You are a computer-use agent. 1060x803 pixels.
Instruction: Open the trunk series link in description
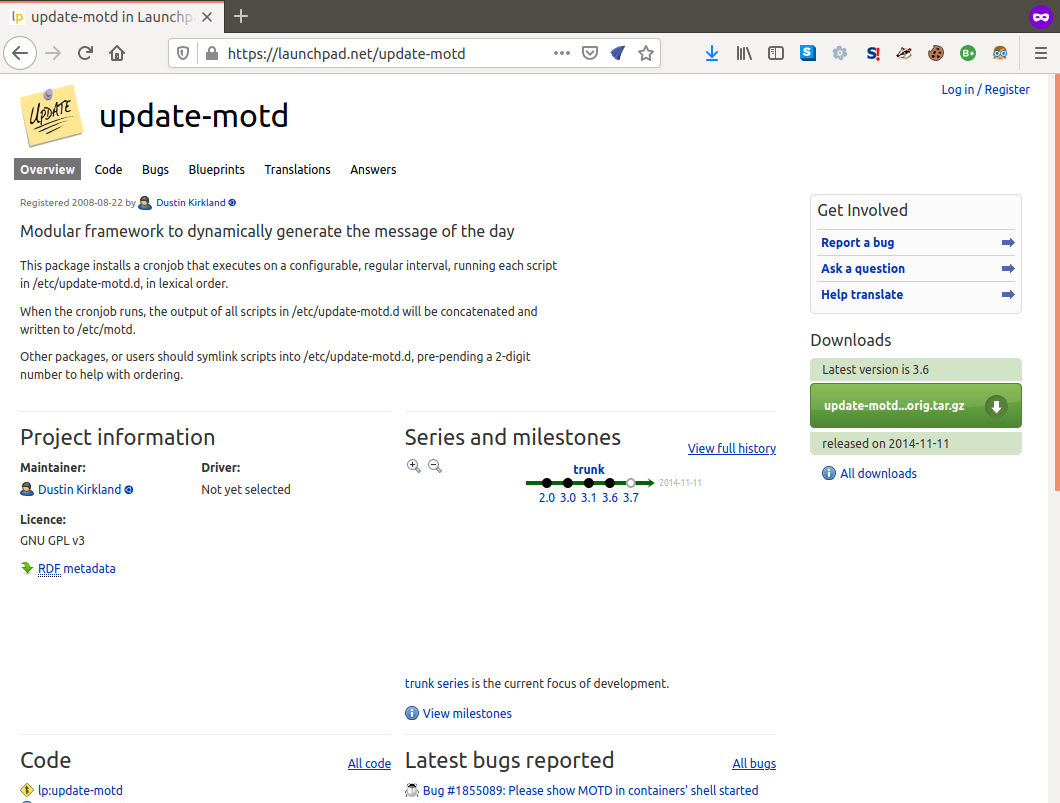[x=437, y=683]
